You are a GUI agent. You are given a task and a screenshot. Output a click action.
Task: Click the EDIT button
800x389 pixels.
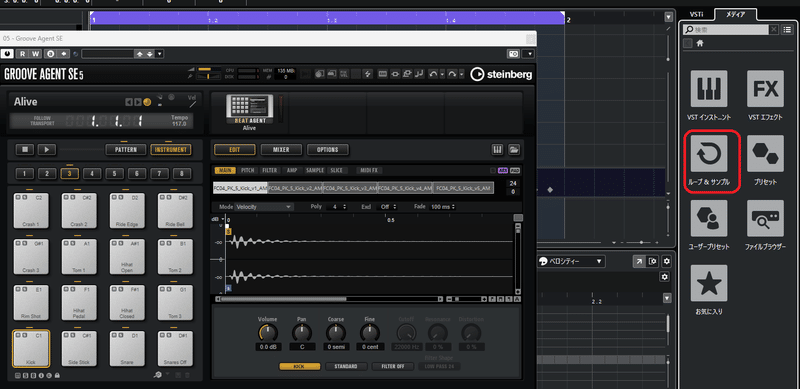[234, 150]
